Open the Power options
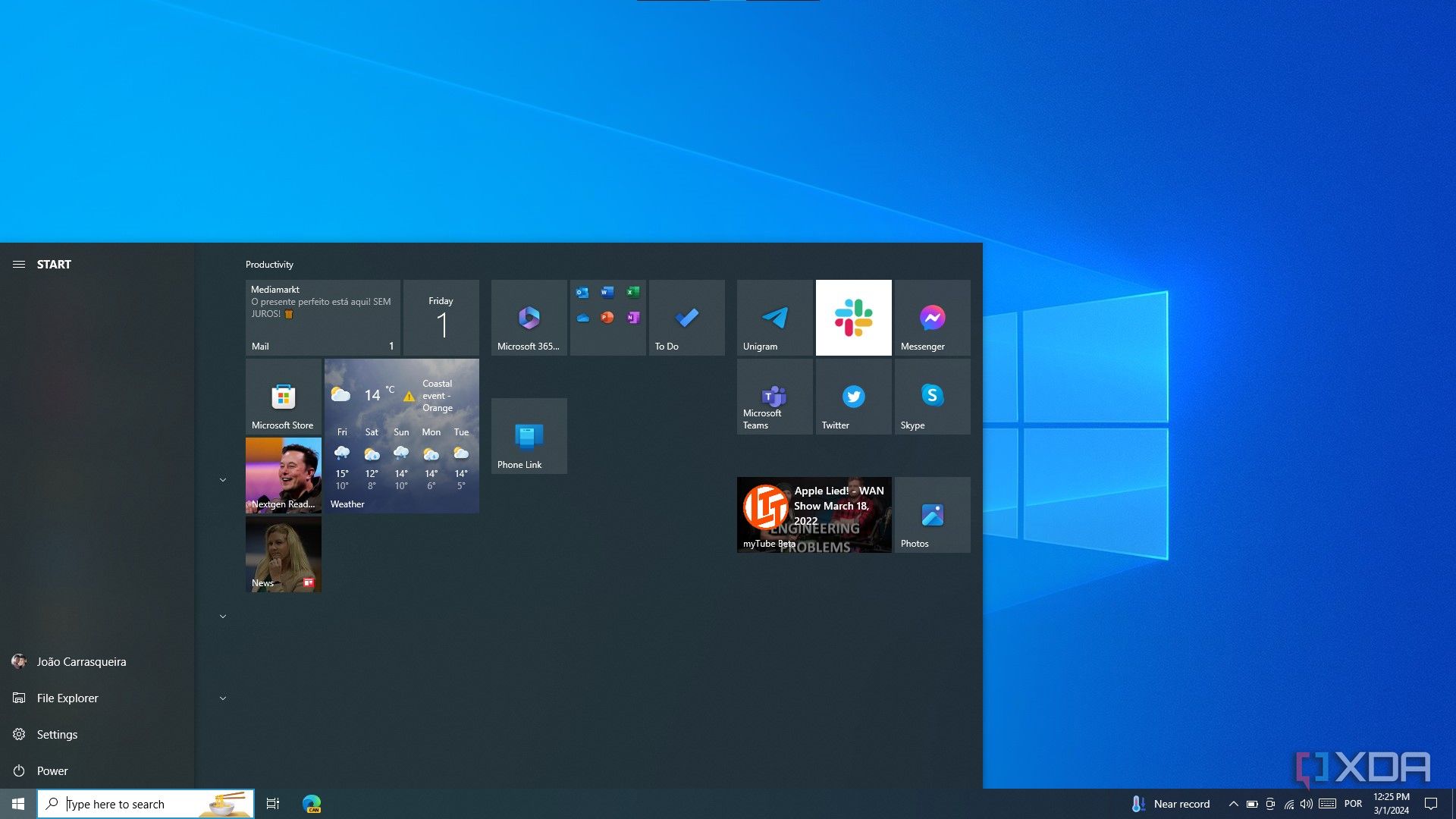1456x819 pixels. (97, 771)
